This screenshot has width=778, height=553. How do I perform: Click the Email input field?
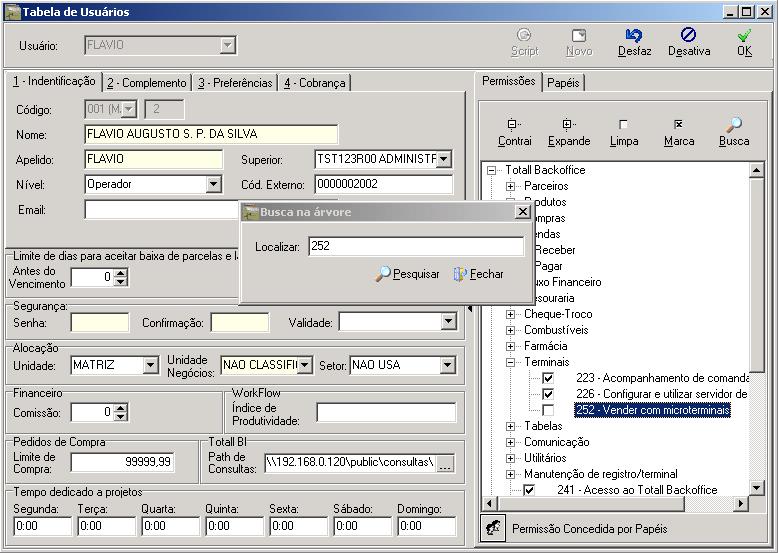[x=162, y=210]
